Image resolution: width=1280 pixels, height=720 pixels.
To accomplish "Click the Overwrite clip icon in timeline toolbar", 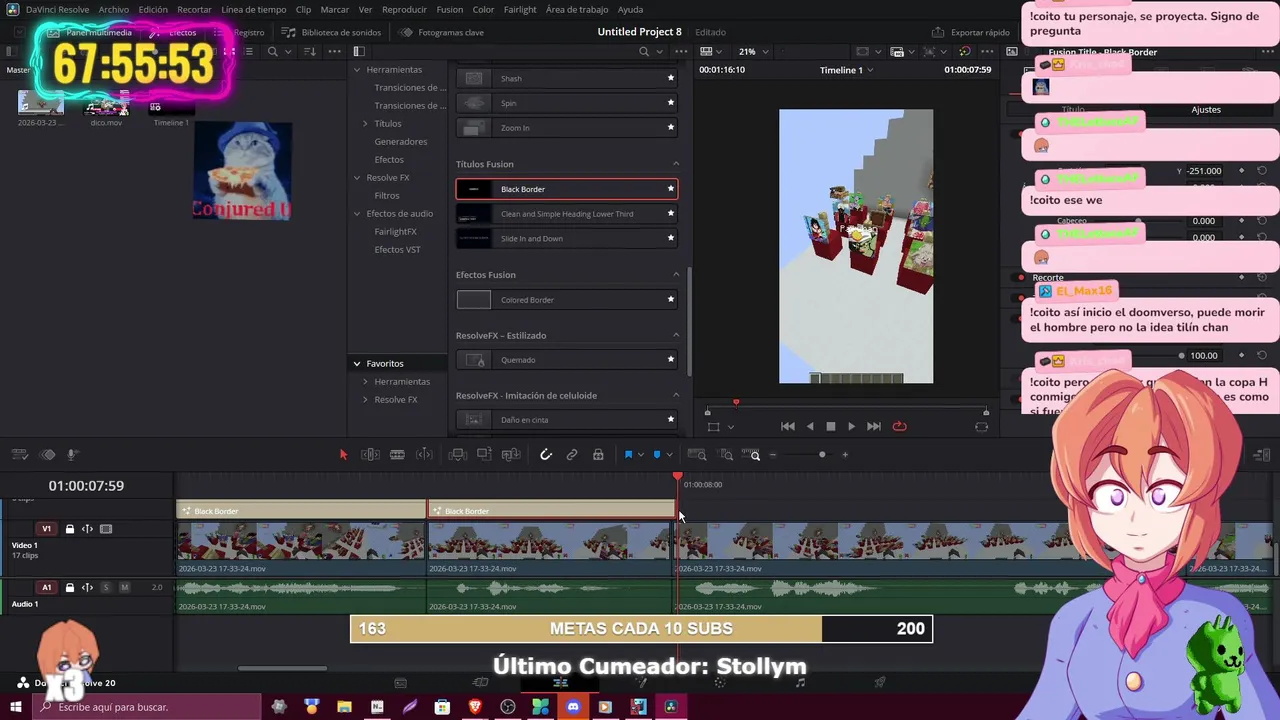I will (x=484, y=455).
